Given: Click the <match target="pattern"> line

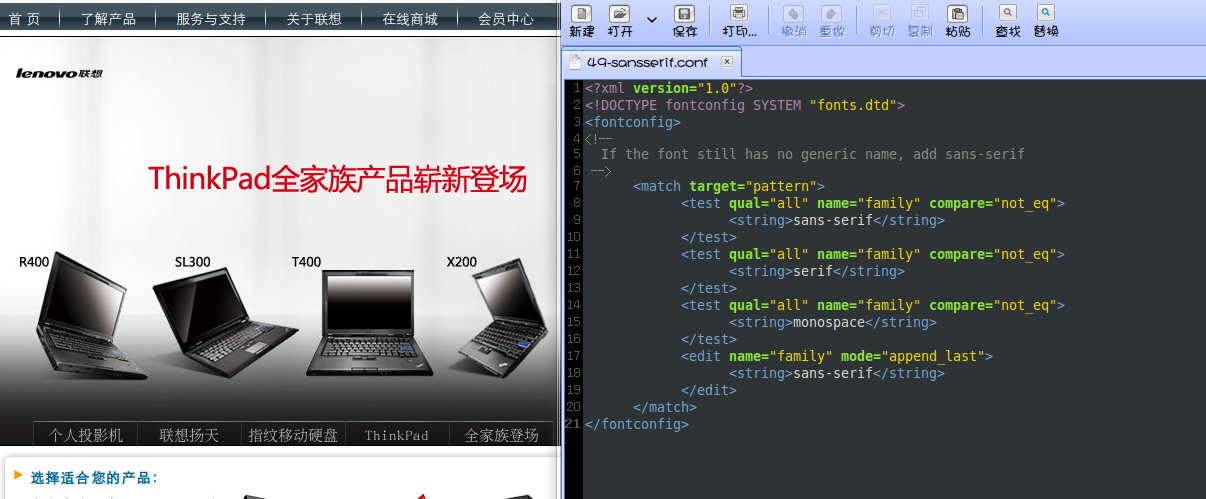Looking at the screenshot, I should (x=729, y=186).
